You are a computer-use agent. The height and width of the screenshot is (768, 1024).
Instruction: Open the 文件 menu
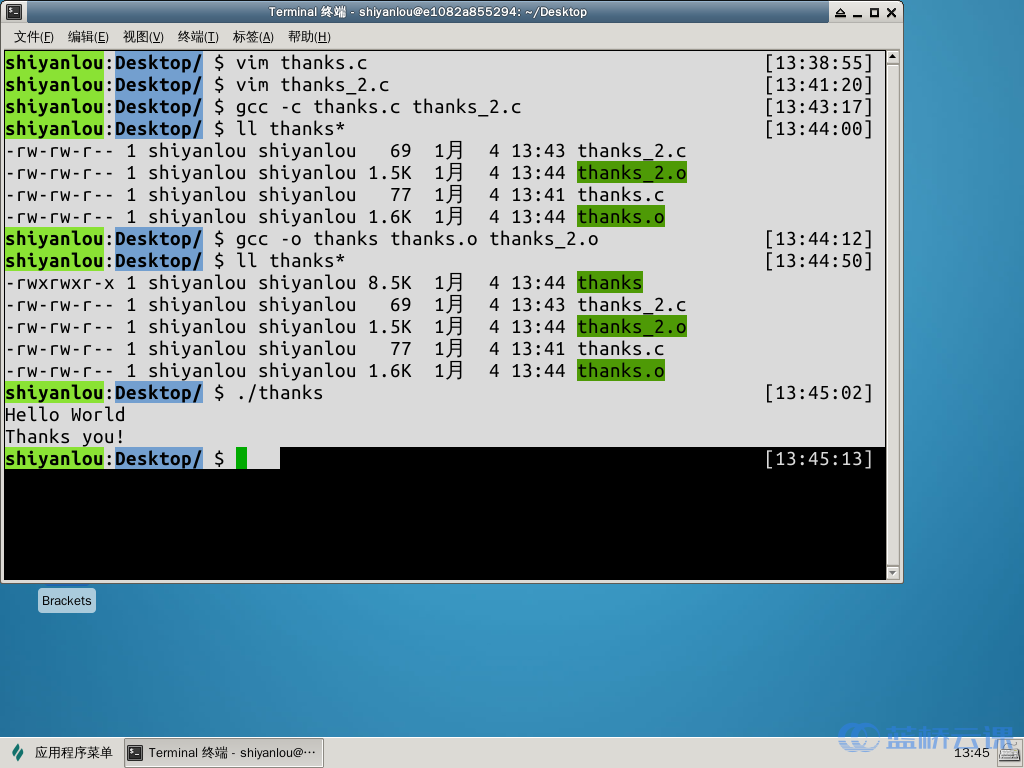35,37
